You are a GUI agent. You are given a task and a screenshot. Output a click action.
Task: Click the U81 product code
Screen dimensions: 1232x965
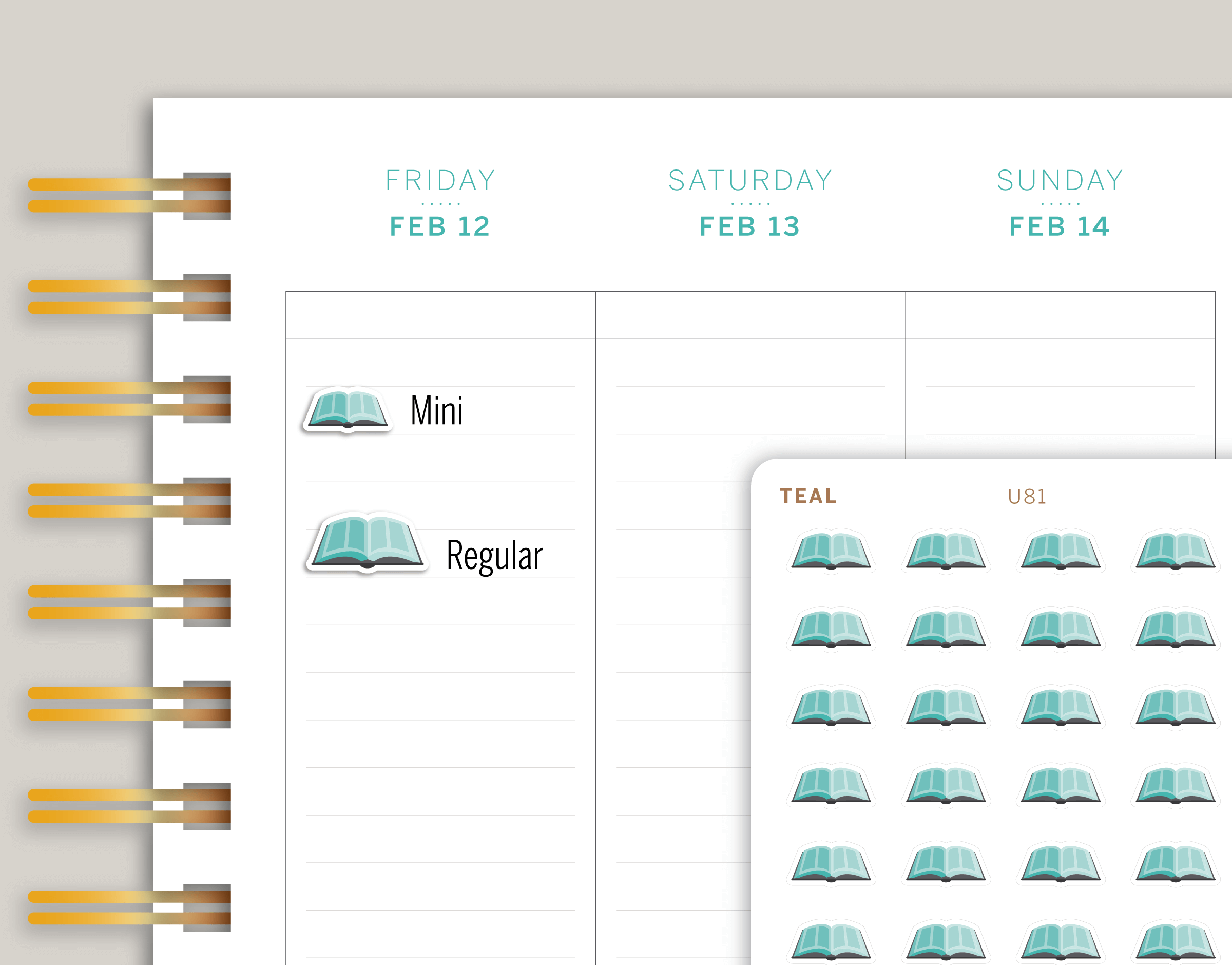pos(1027,497)
